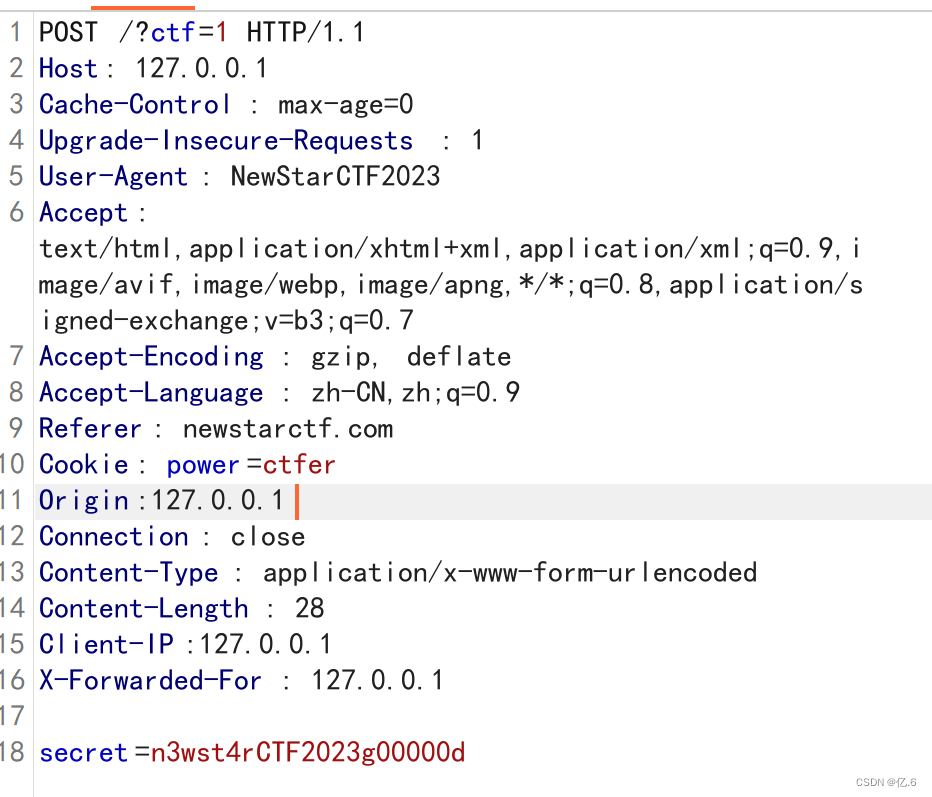Select the 'secret' body parameter on line 18
932x797 pixels.
(83, 752)
